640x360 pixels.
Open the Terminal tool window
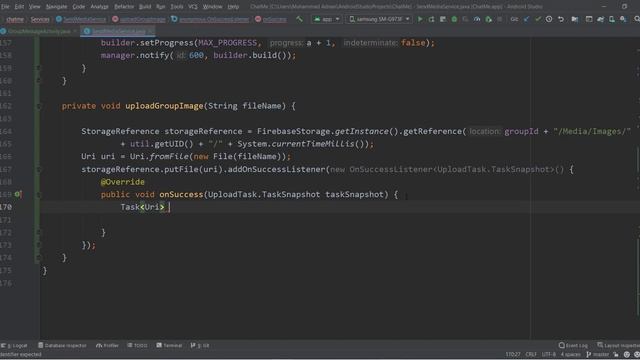pos(169,345)
